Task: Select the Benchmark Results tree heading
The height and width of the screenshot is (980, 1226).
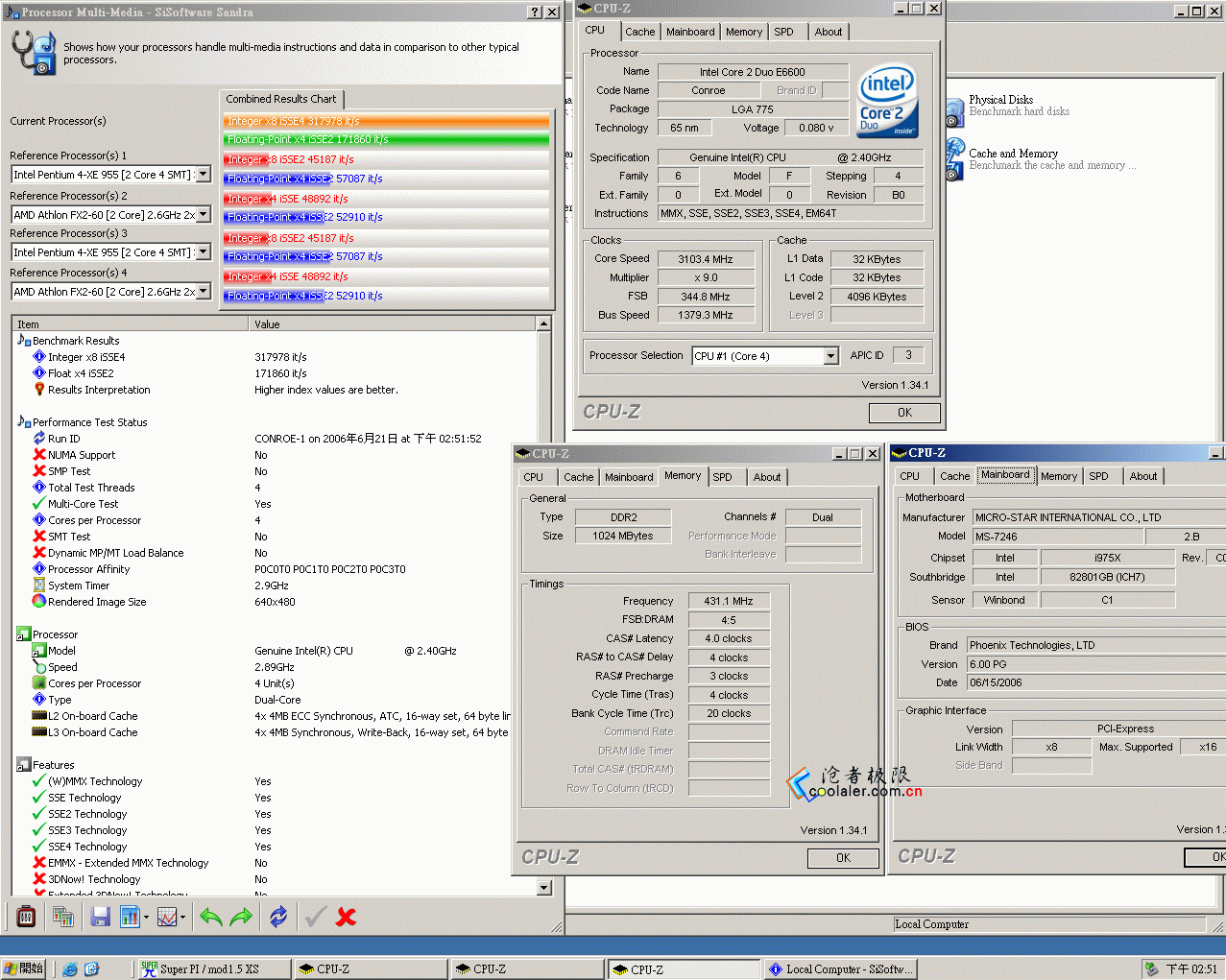Action: (x=76, y=341)
